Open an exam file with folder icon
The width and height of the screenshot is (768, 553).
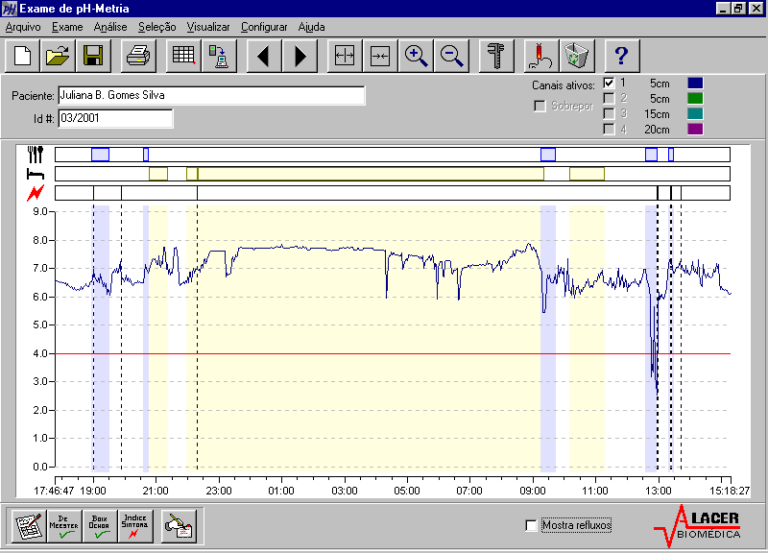58,56
